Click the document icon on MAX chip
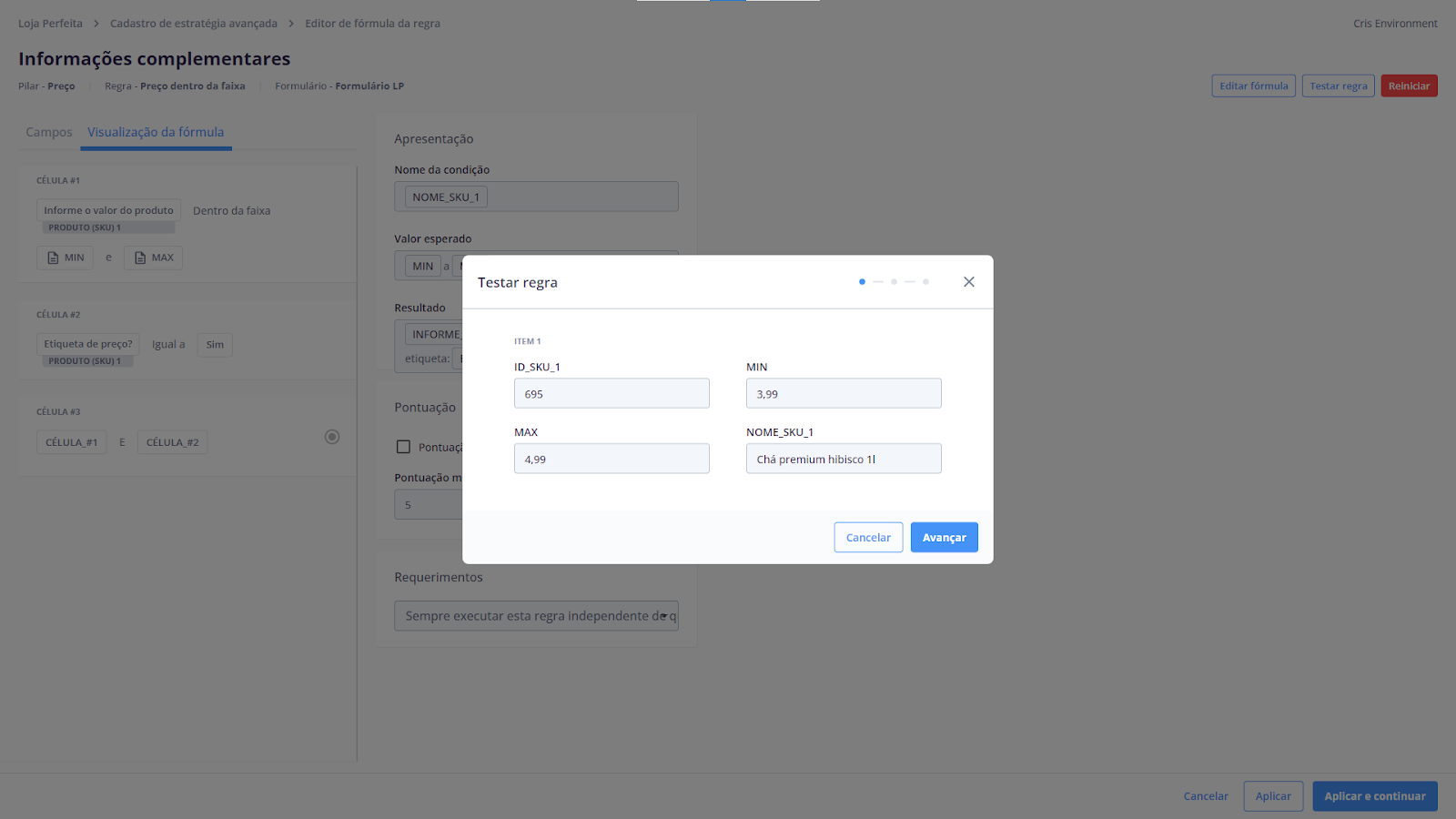Image resolution: width=1456 pixels, height=819 pixels. pyautogui.click(x=140, y=258)
